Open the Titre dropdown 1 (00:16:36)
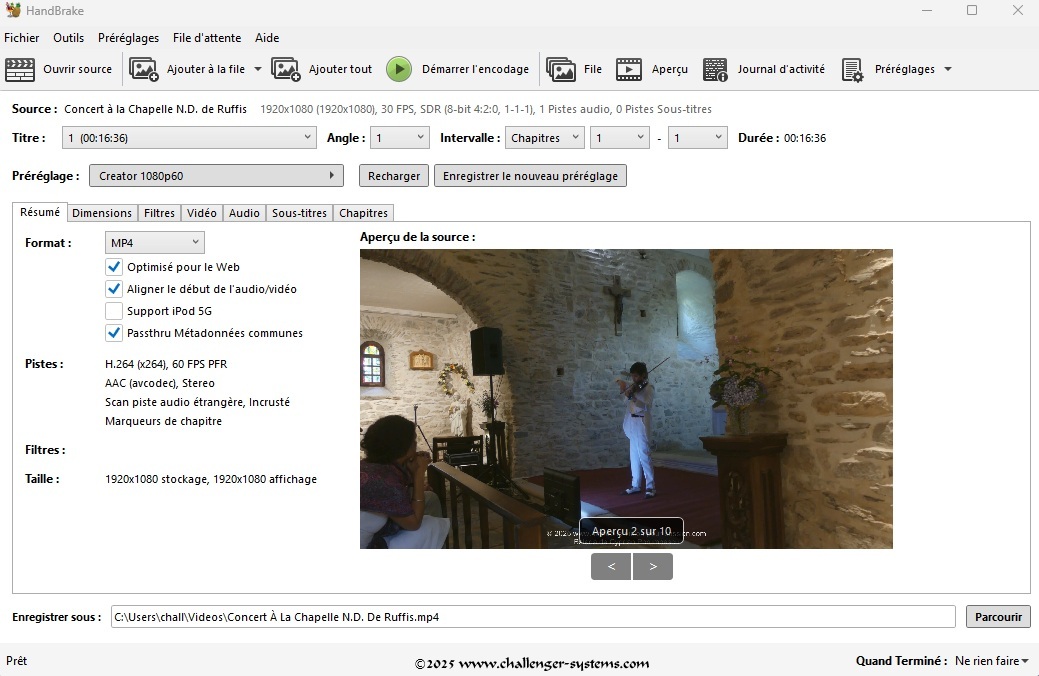Viewport: 1039px width, 676px height. point(189,138)
